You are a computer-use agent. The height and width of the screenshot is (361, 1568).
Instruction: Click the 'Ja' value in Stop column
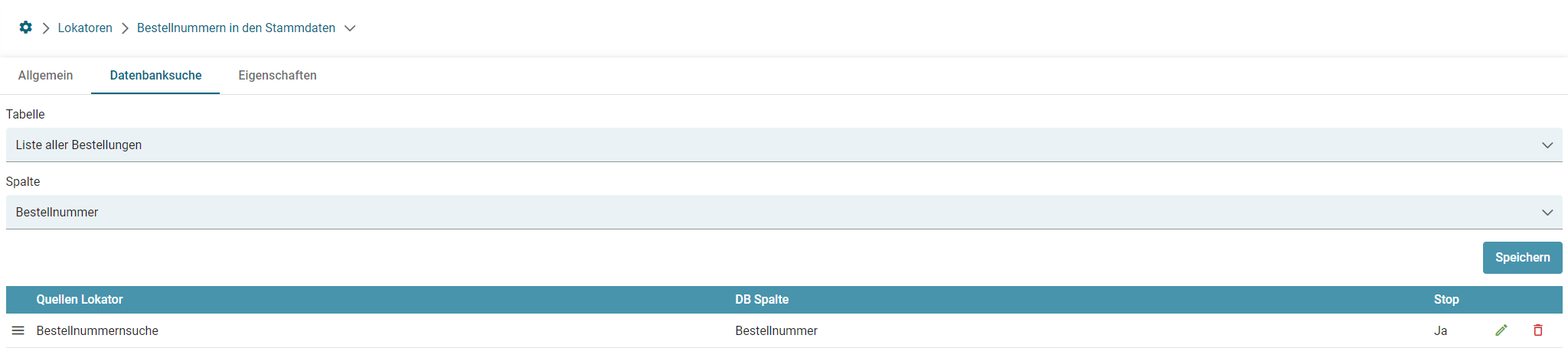coord(1440,330)
